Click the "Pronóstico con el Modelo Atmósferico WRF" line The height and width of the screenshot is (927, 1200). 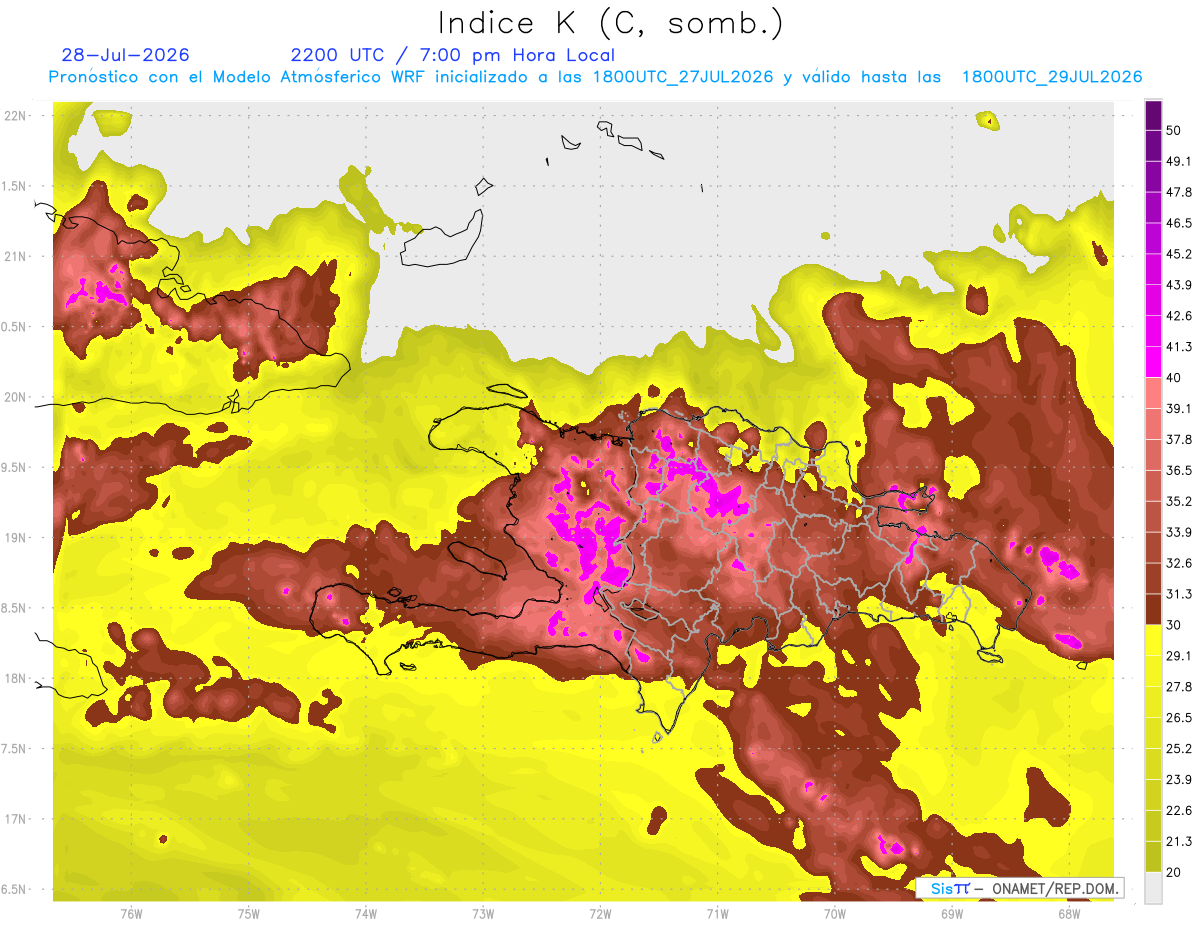coord(596,77)
